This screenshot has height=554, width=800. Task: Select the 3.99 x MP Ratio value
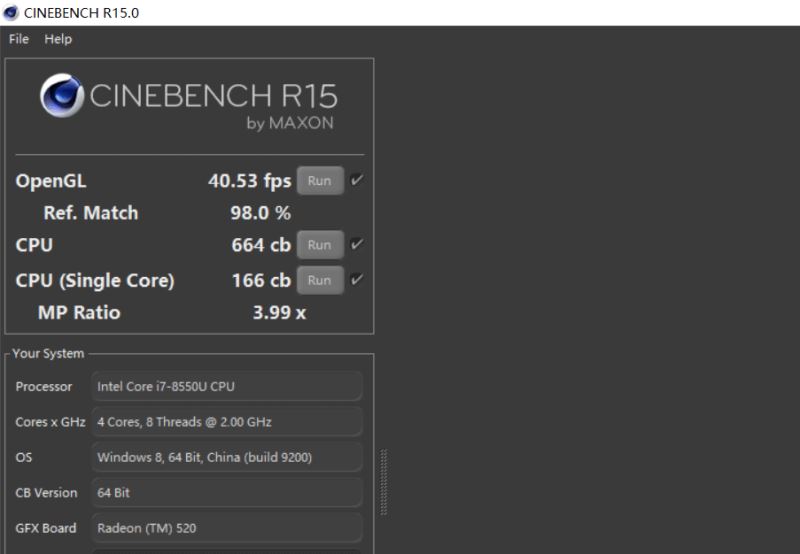(x=280, y=312)
